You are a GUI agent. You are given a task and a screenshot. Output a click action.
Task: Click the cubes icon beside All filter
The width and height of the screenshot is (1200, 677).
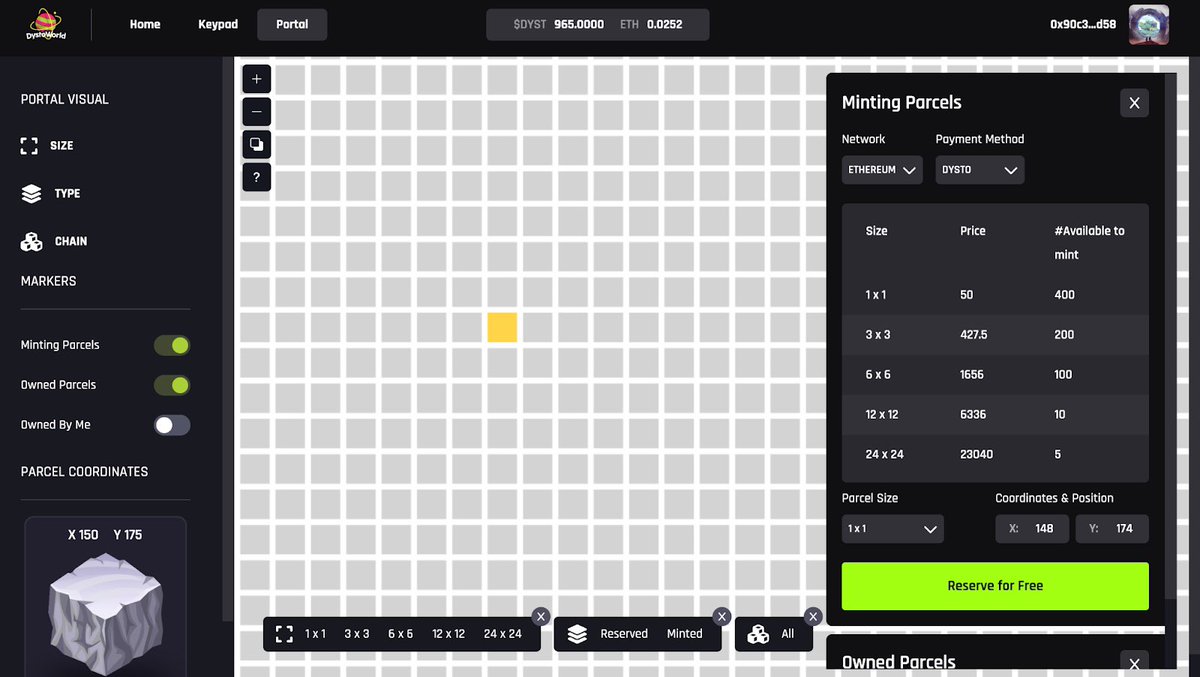(758, 634)
